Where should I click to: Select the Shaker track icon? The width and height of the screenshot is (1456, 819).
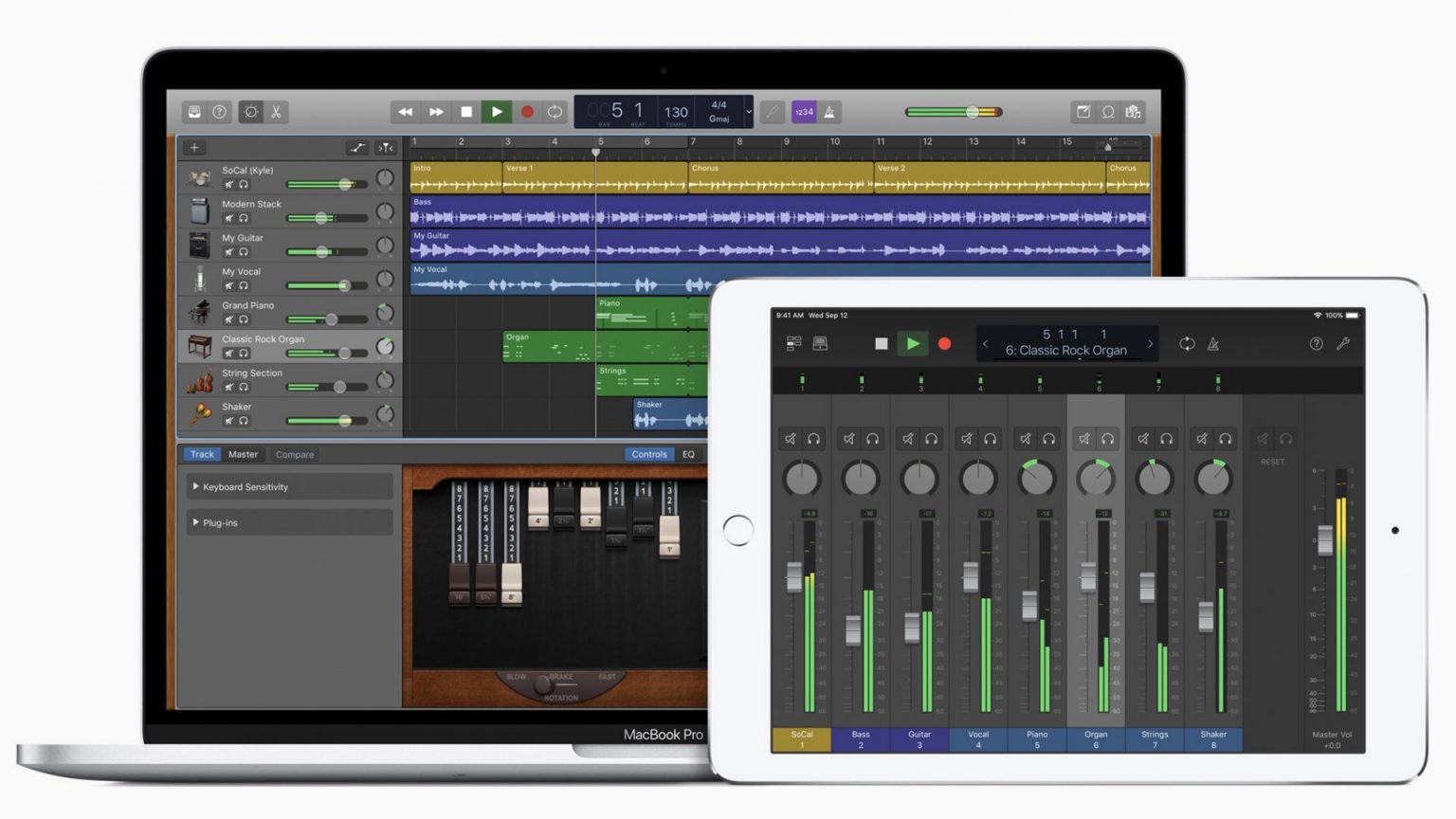200,414
